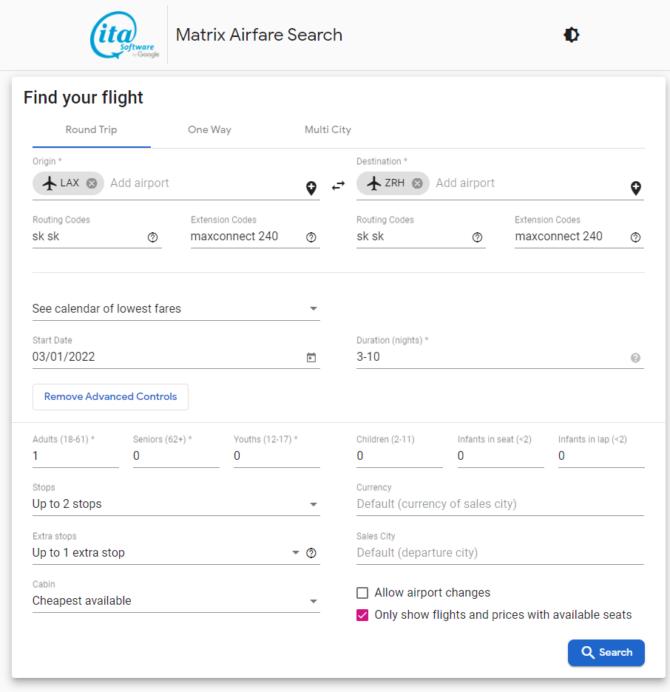This screenshot has width=670, height=692.
Task: Click Remove Advanced Controls button
Action: pos(110,397)
